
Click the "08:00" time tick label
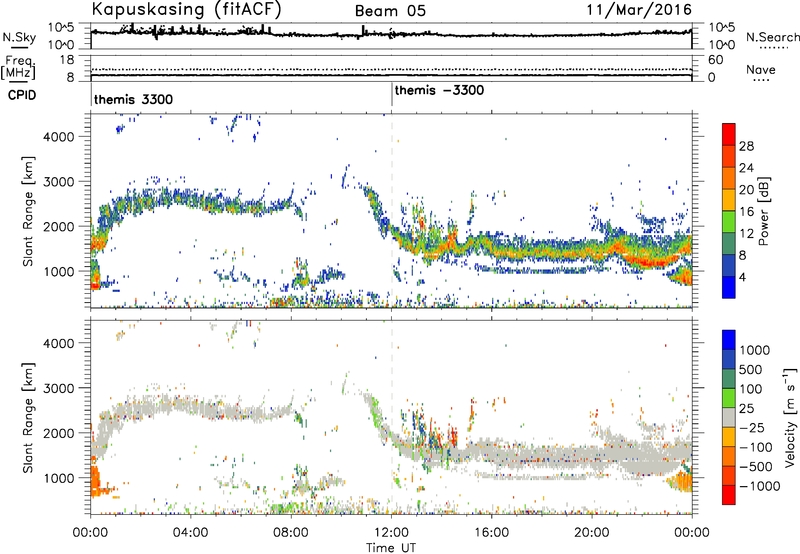coord(291,533)
